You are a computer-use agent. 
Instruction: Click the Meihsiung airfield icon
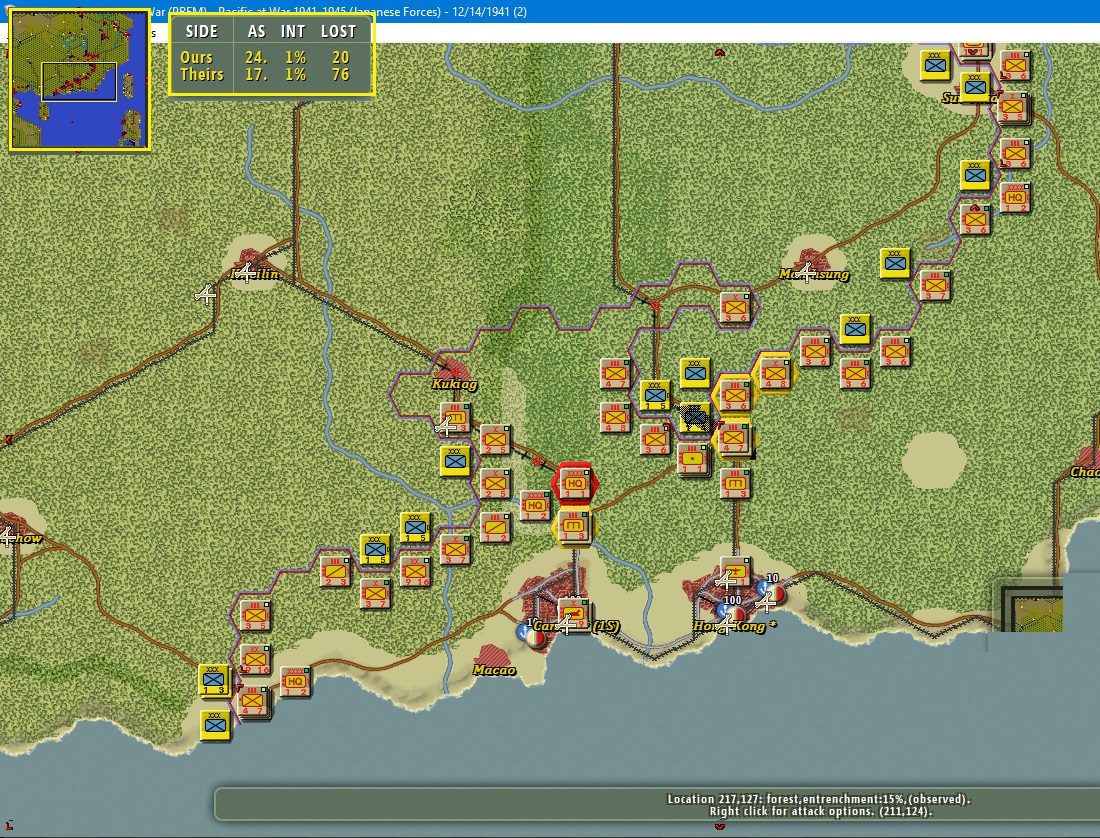point(805,272)
